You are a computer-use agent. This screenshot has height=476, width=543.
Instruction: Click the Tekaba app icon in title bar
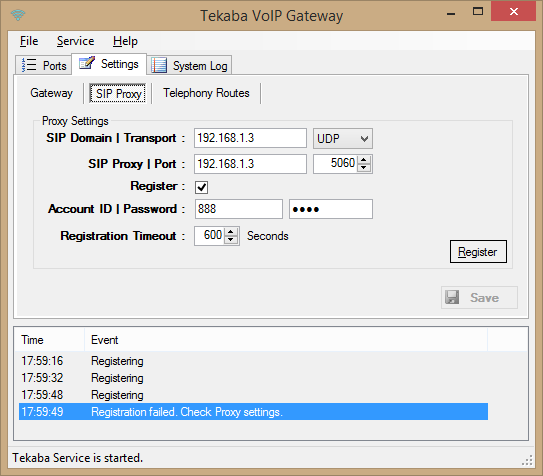pos(18,15)
